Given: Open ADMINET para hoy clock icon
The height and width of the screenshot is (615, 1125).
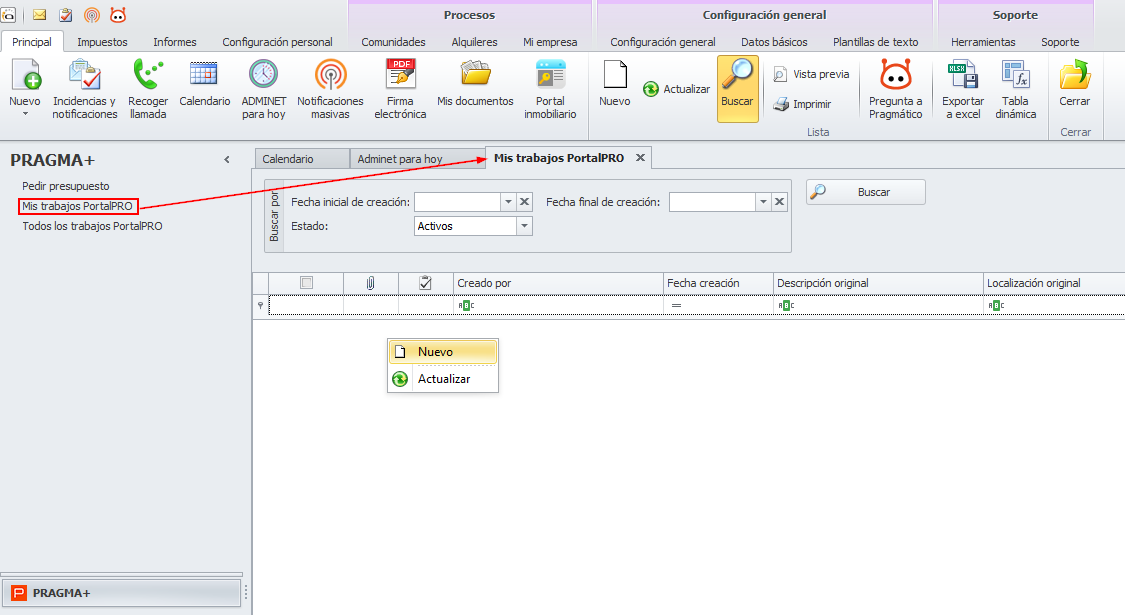Looking at the screenshot, I should tap(263, 75).
